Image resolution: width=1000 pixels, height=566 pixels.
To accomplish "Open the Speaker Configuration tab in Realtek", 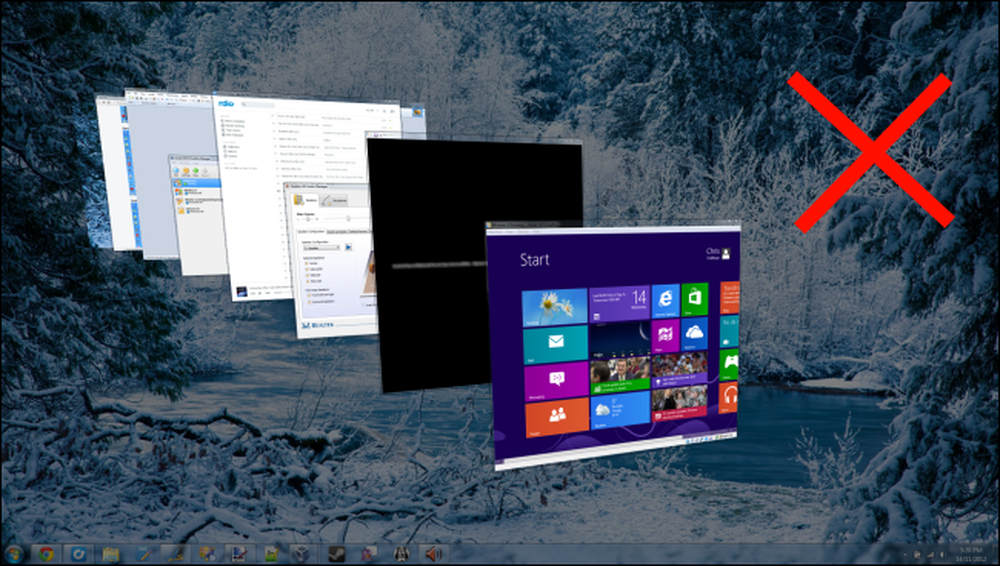I will (x=312, y=231).
